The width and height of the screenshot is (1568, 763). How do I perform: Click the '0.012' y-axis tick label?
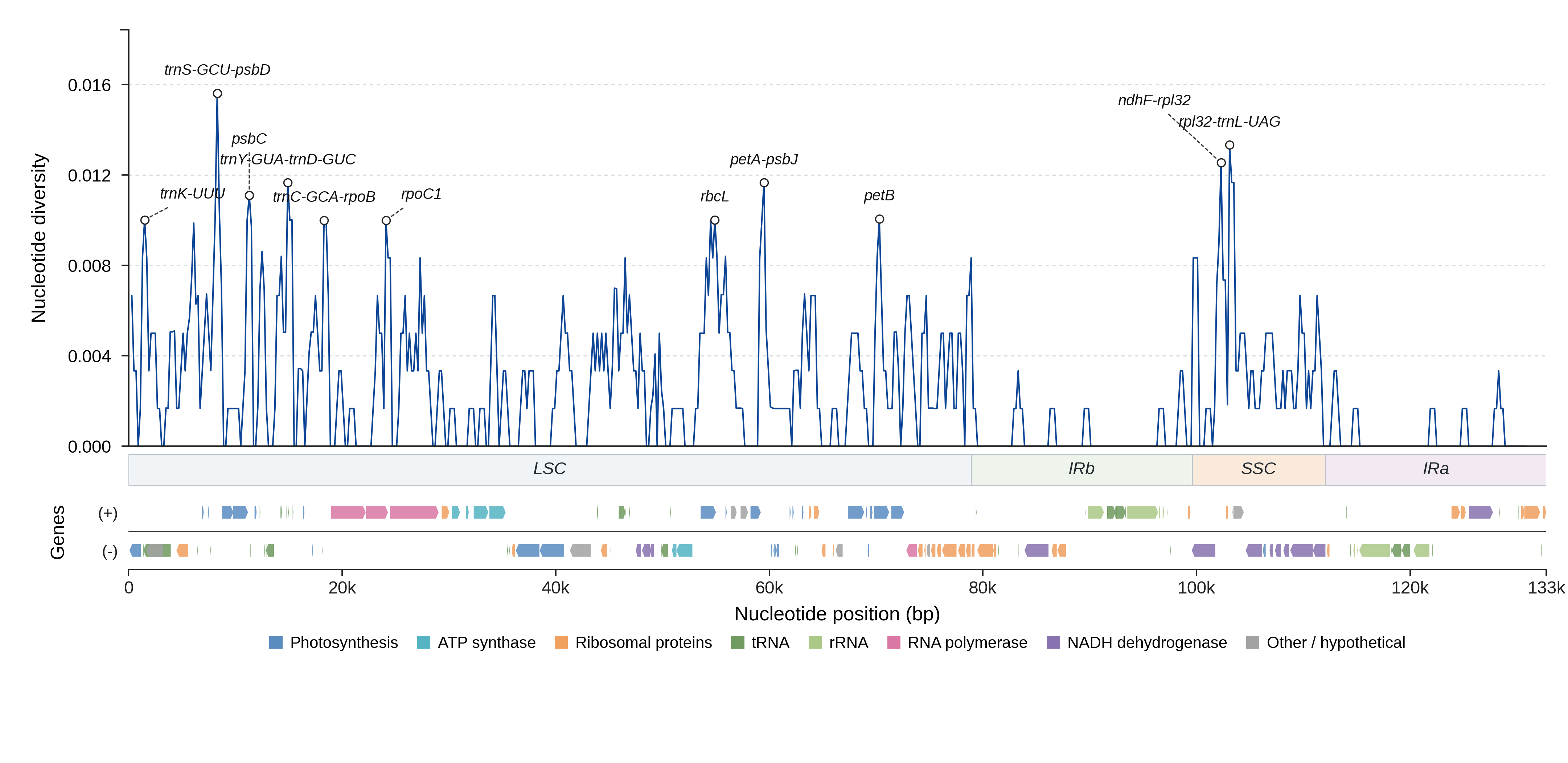point(90,175)
